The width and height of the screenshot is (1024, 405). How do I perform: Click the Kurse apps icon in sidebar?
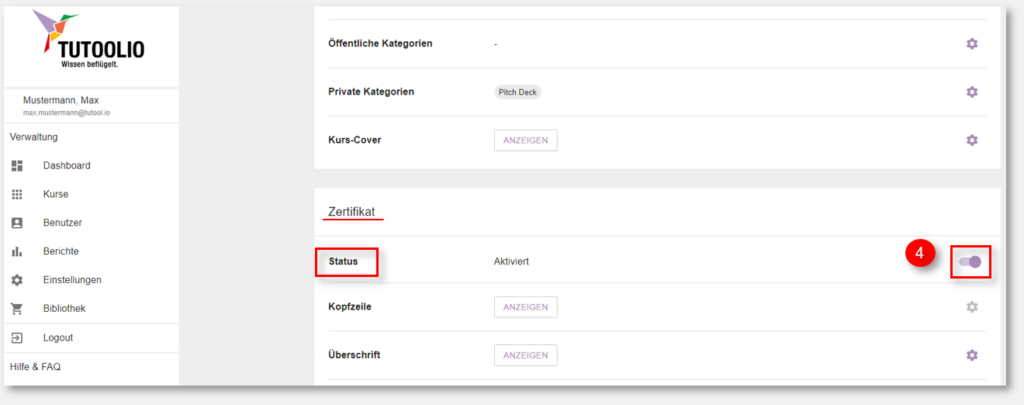18,194
